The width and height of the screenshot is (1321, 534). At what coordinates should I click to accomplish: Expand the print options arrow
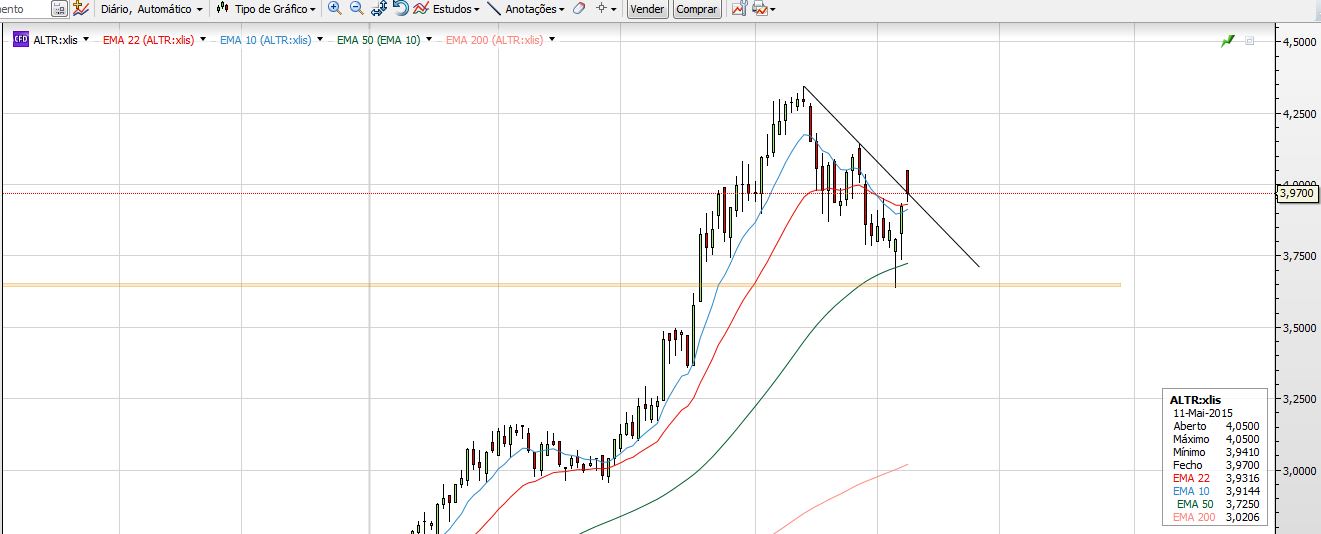pyautogui.click(x=772, y=10)
